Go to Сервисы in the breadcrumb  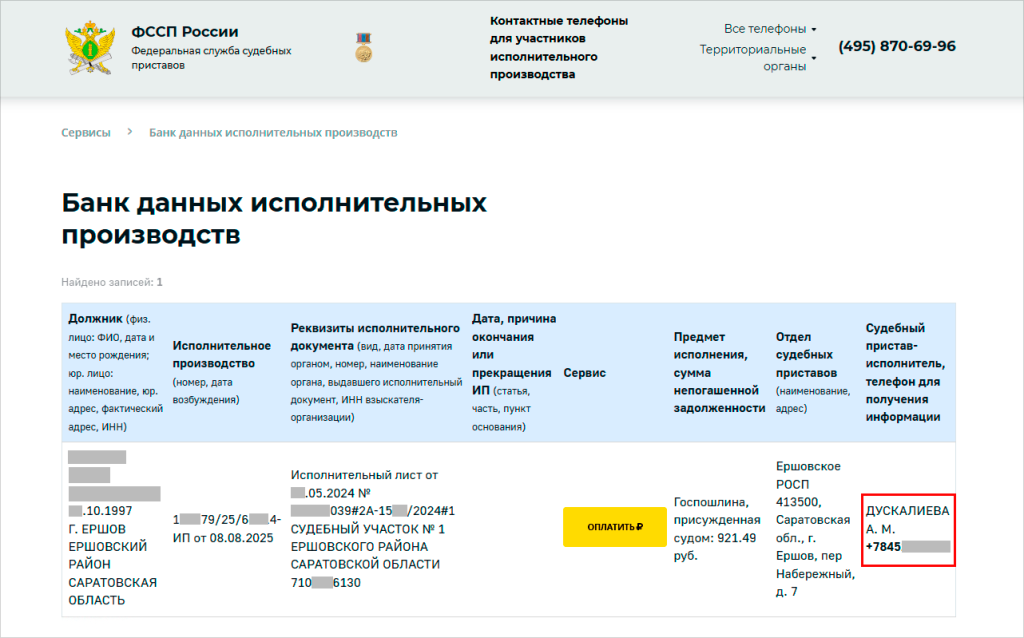pyautogui.click(x=86, y=132)
